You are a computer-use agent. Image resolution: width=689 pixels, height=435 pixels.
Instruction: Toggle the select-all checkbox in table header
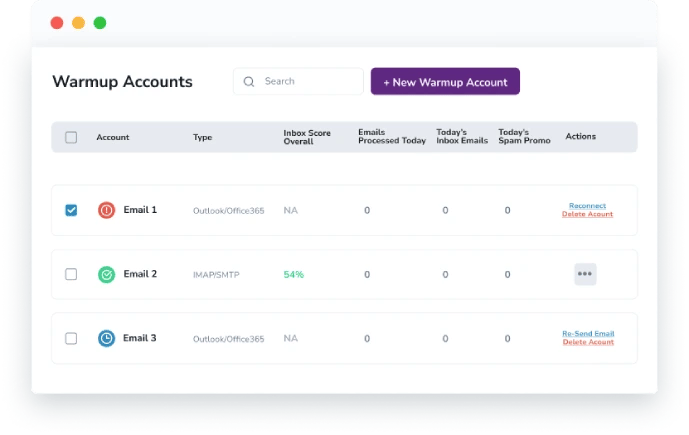(x=71, y=137)
